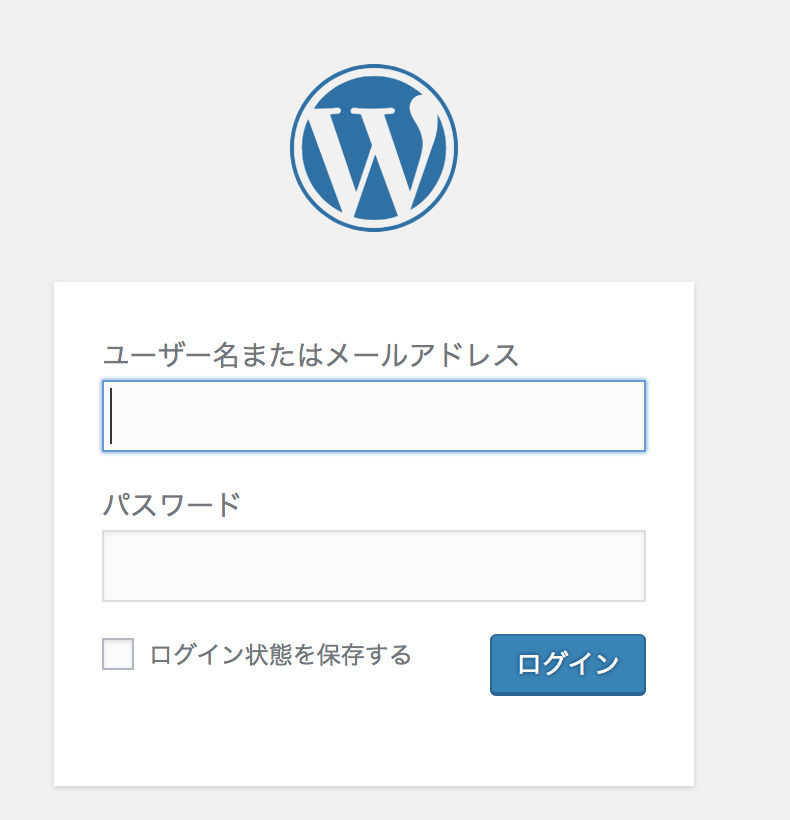
Task: Click the パスワード input field
Action: coord(374,566)
